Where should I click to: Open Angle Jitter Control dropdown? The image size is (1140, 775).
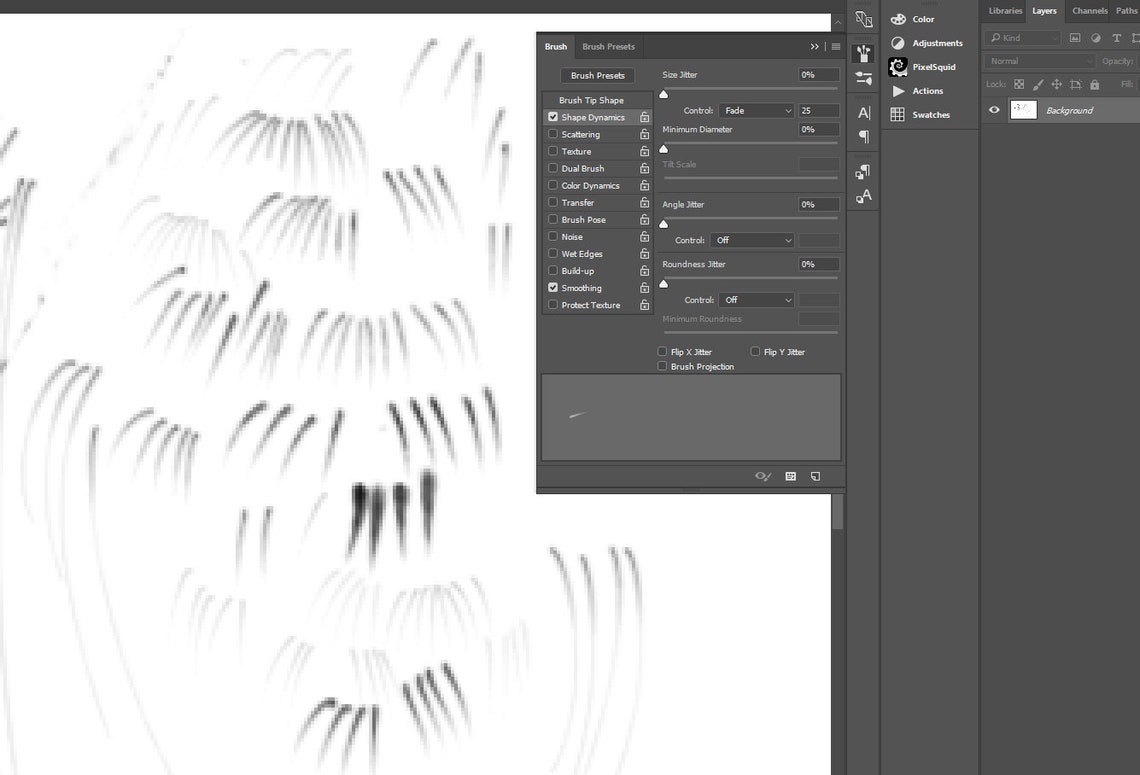(x=752, y=240)
